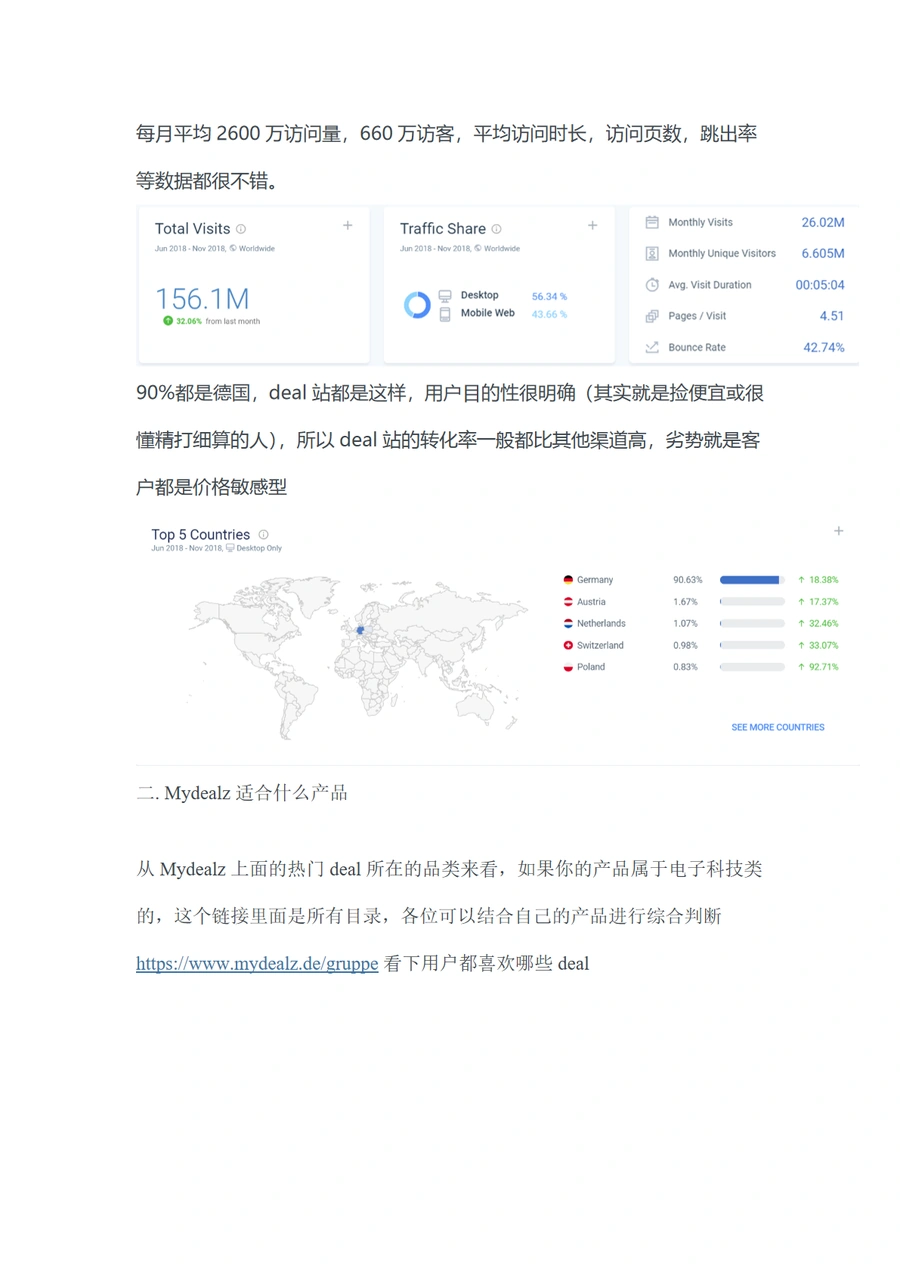Click highlighted Germany on the world map
Viewport: 900px width, 1272px height.
360,630
